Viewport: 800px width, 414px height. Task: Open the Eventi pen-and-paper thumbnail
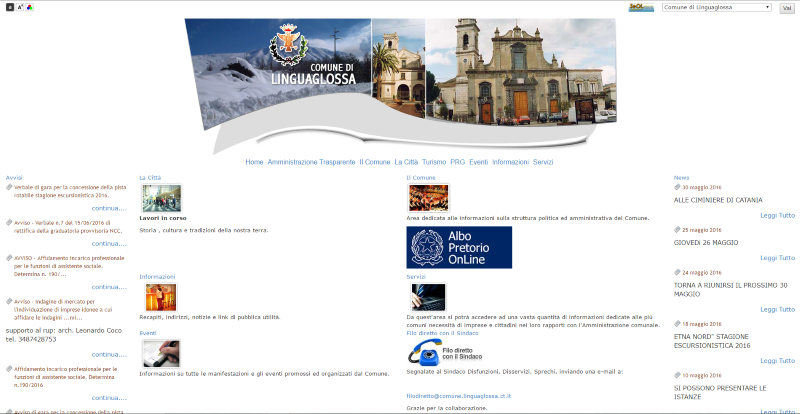[161, 354]
